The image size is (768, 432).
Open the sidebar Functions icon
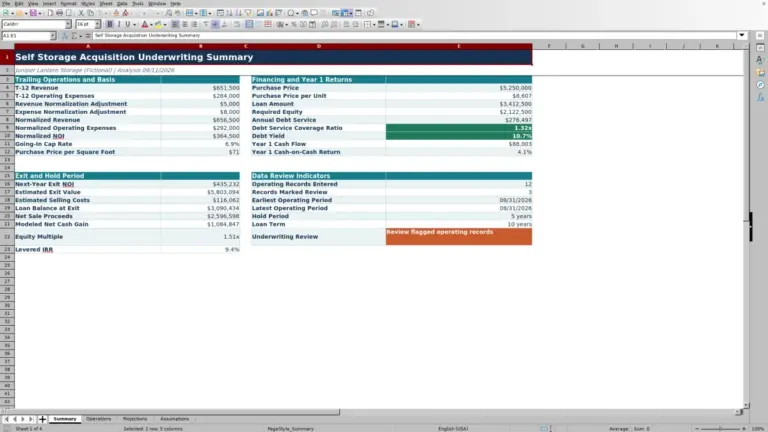coord(760,97)
